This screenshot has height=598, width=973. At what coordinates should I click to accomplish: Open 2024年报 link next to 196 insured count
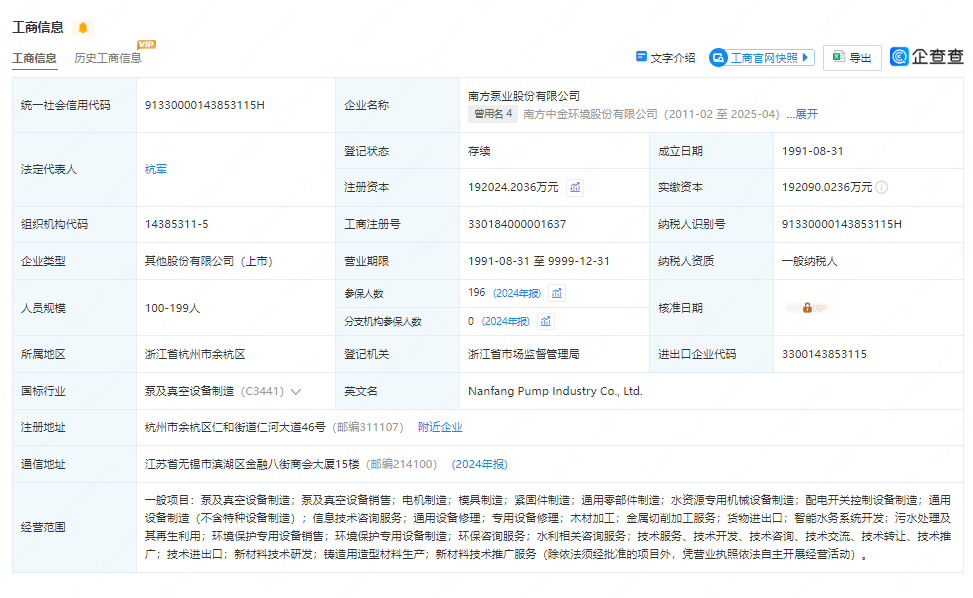click(517, 293)
